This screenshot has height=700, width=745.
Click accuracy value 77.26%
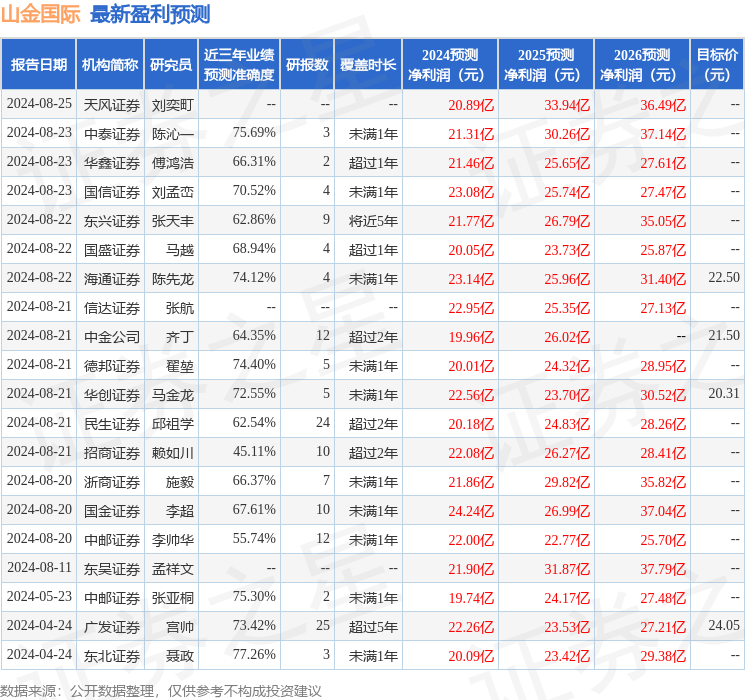[x=254, y=654]
